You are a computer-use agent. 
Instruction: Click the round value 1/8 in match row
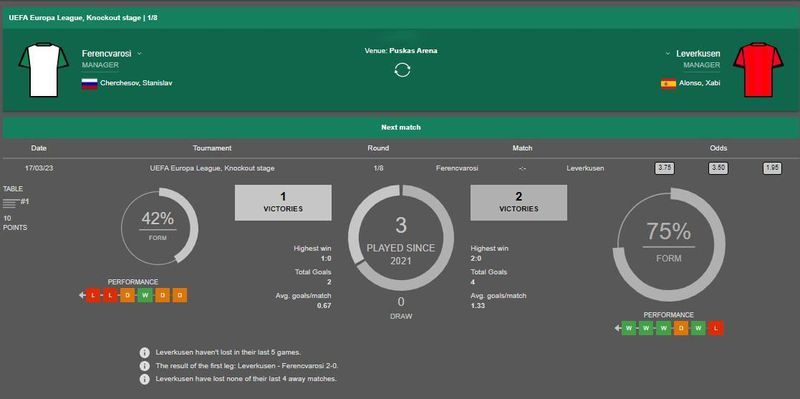[378, 168]
